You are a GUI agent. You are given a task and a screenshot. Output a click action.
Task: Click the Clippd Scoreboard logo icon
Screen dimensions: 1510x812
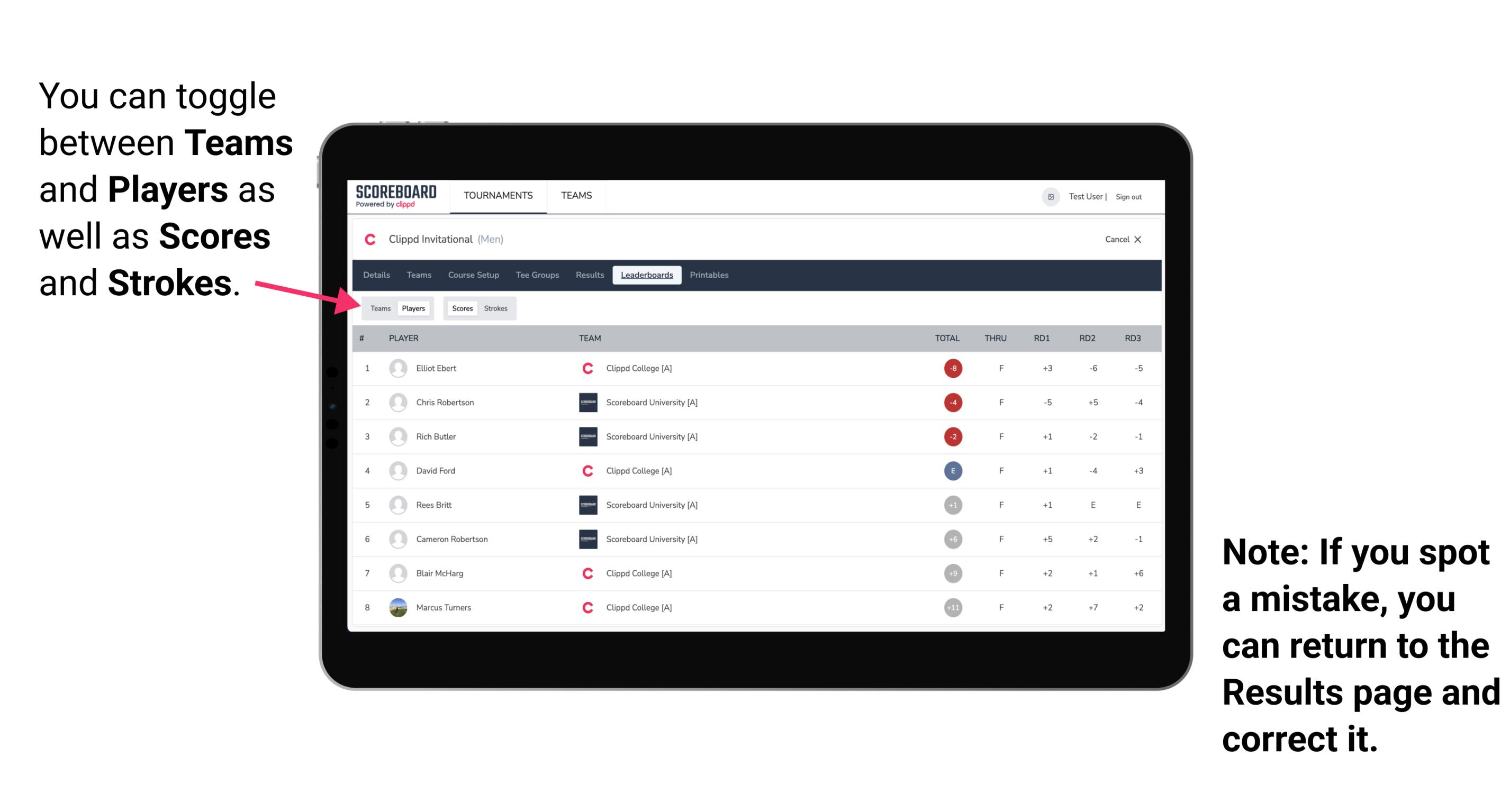(x=392, y=198)
